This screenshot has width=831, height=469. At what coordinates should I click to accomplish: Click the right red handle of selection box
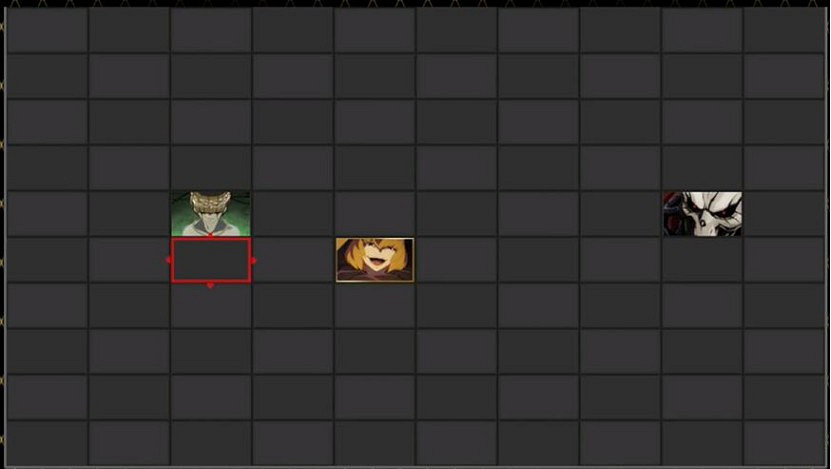(253, 260)
